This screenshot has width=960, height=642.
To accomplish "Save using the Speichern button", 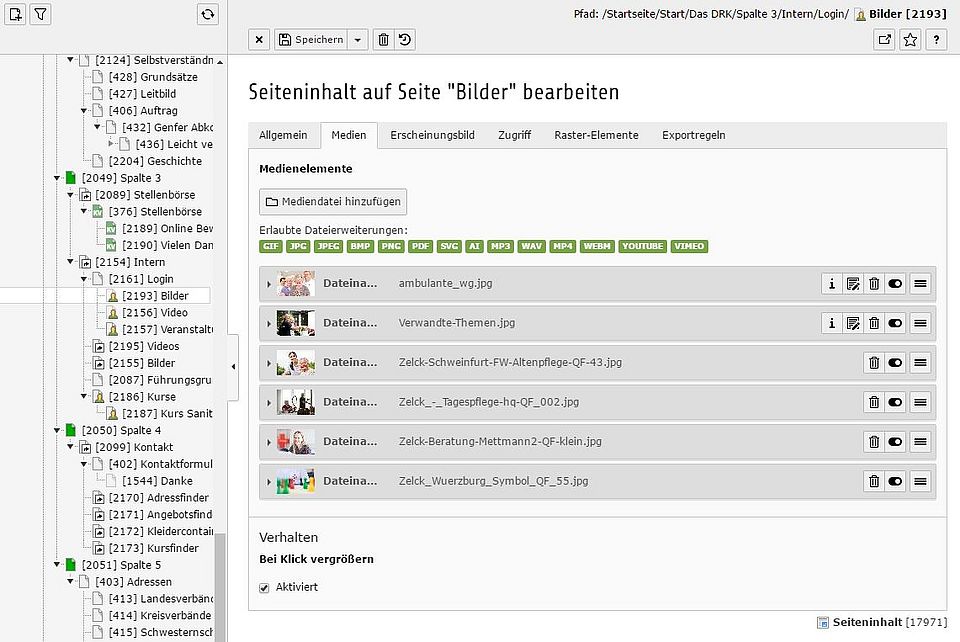I will tap(311, 40).
